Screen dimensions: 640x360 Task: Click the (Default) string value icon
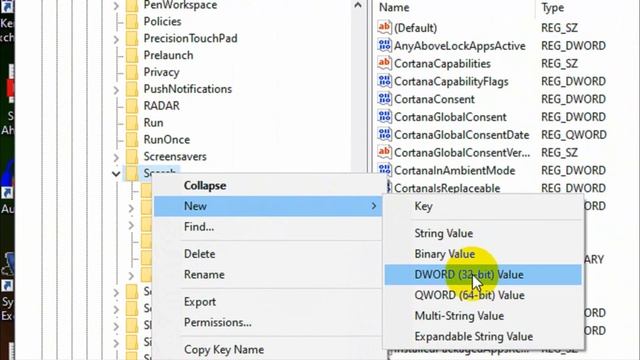pos(384,27)
